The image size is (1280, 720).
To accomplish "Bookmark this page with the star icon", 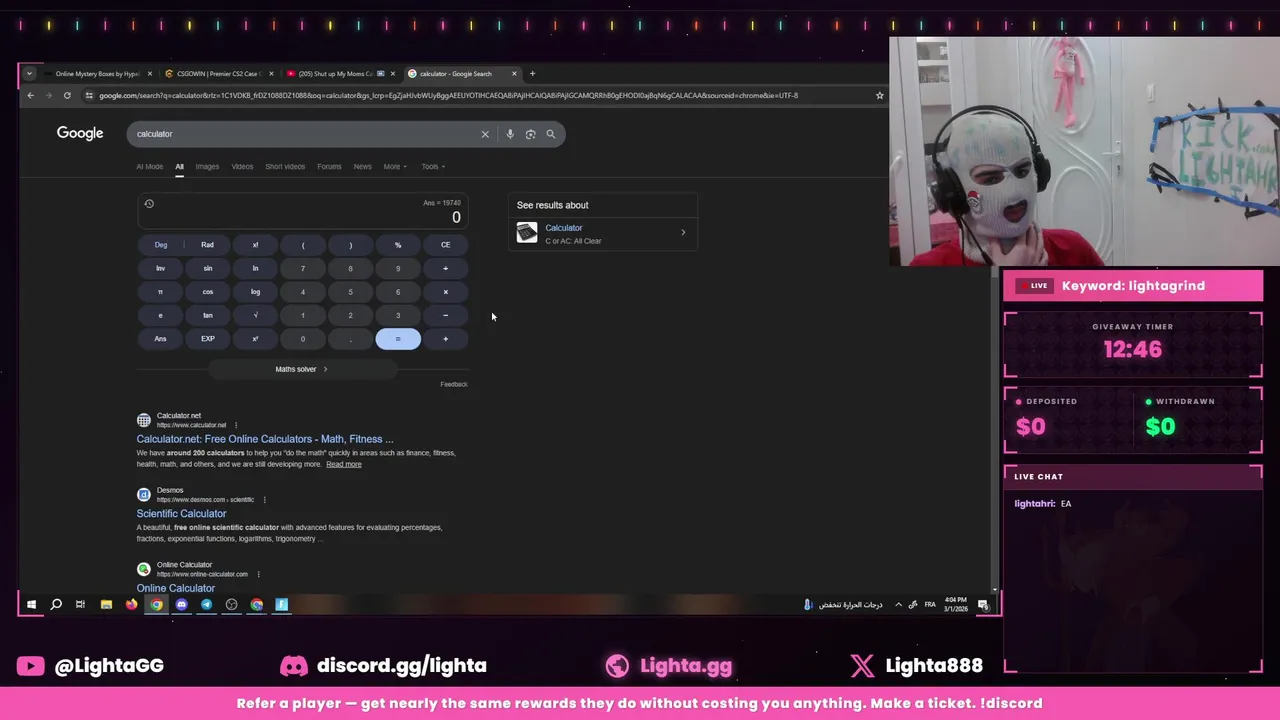I will (880, 96).
